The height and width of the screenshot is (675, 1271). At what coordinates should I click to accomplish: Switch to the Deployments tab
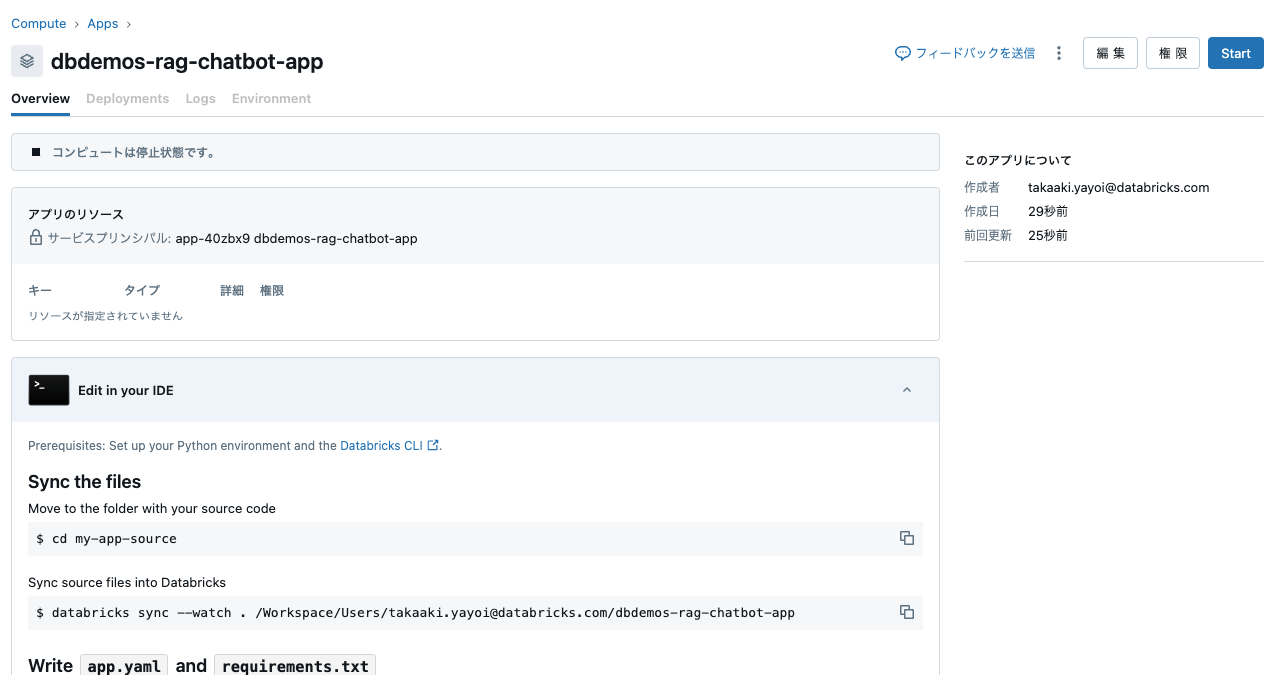pos(127,98)
